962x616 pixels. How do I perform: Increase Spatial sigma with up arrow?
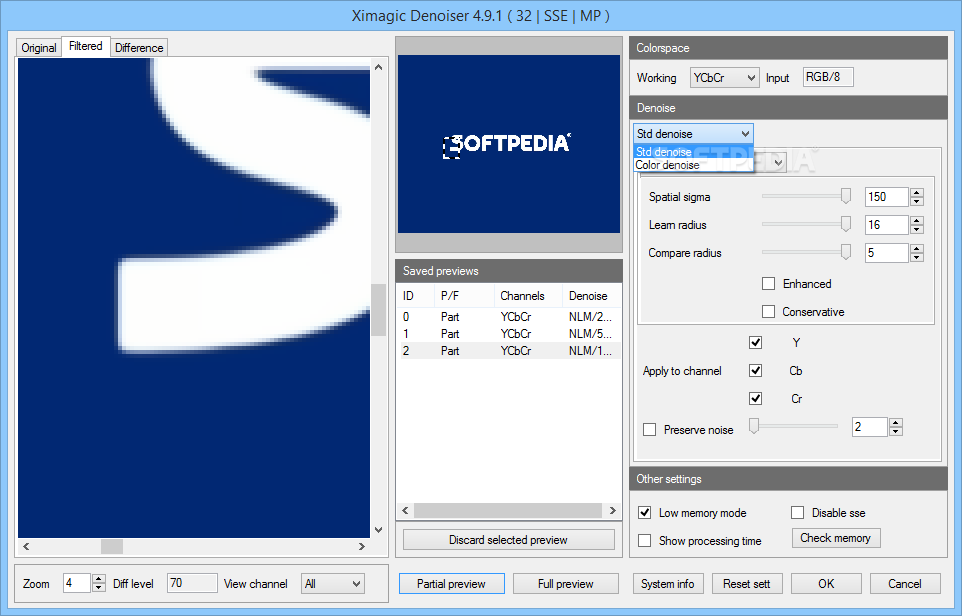pos(917,193)
